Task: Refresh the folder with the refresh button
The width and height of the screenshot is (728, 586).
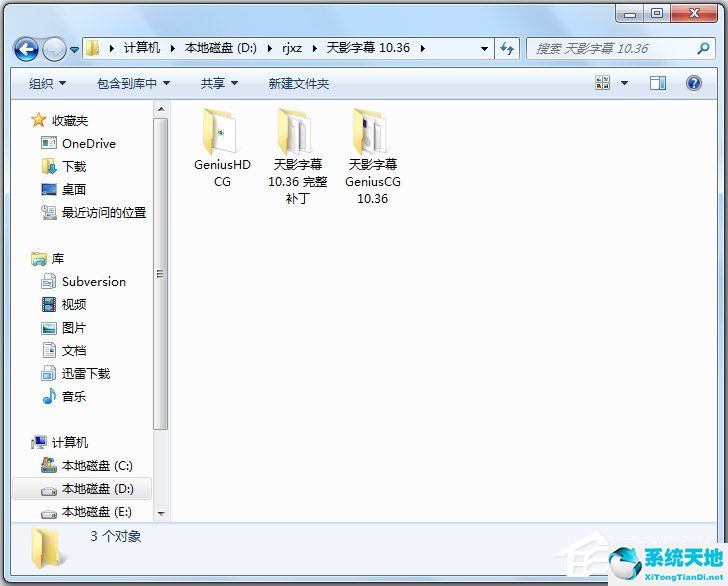Action: pyautogui.click(x=507, y=48)
